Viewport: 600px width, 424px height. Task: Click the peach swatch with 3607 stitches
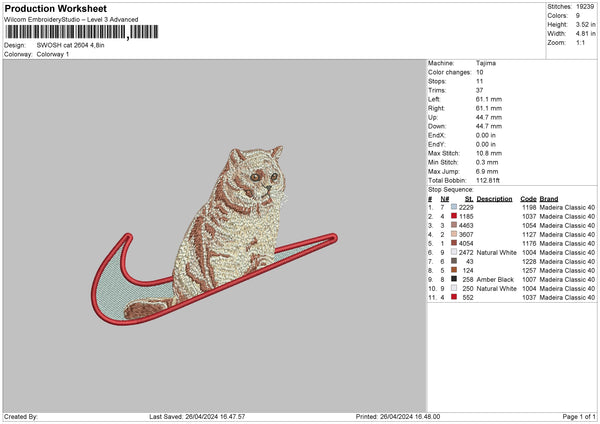pyautogui.click(x=454, y=233)
